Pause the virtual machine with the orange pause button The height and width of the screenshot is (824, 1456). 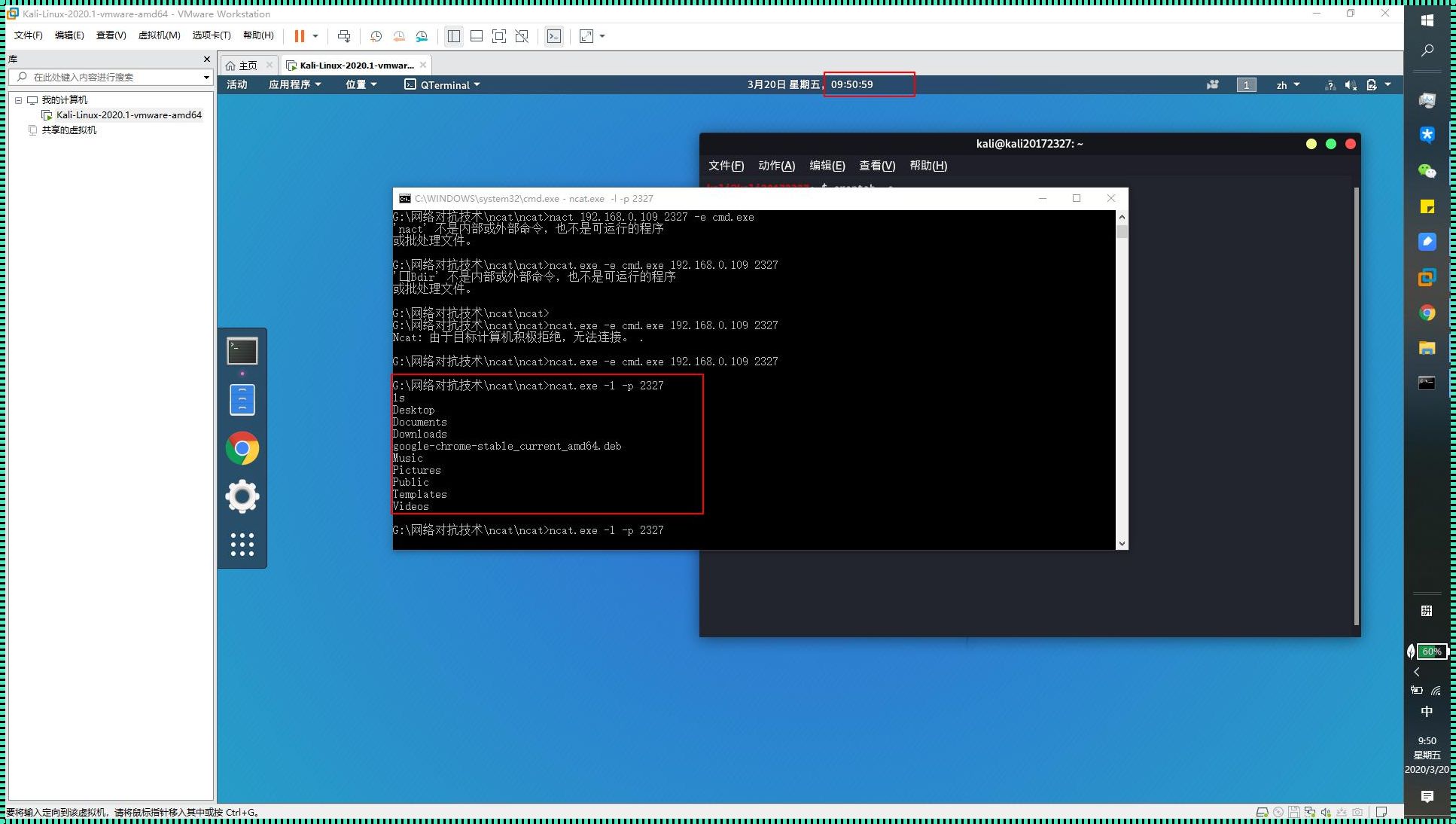(300, 35)
